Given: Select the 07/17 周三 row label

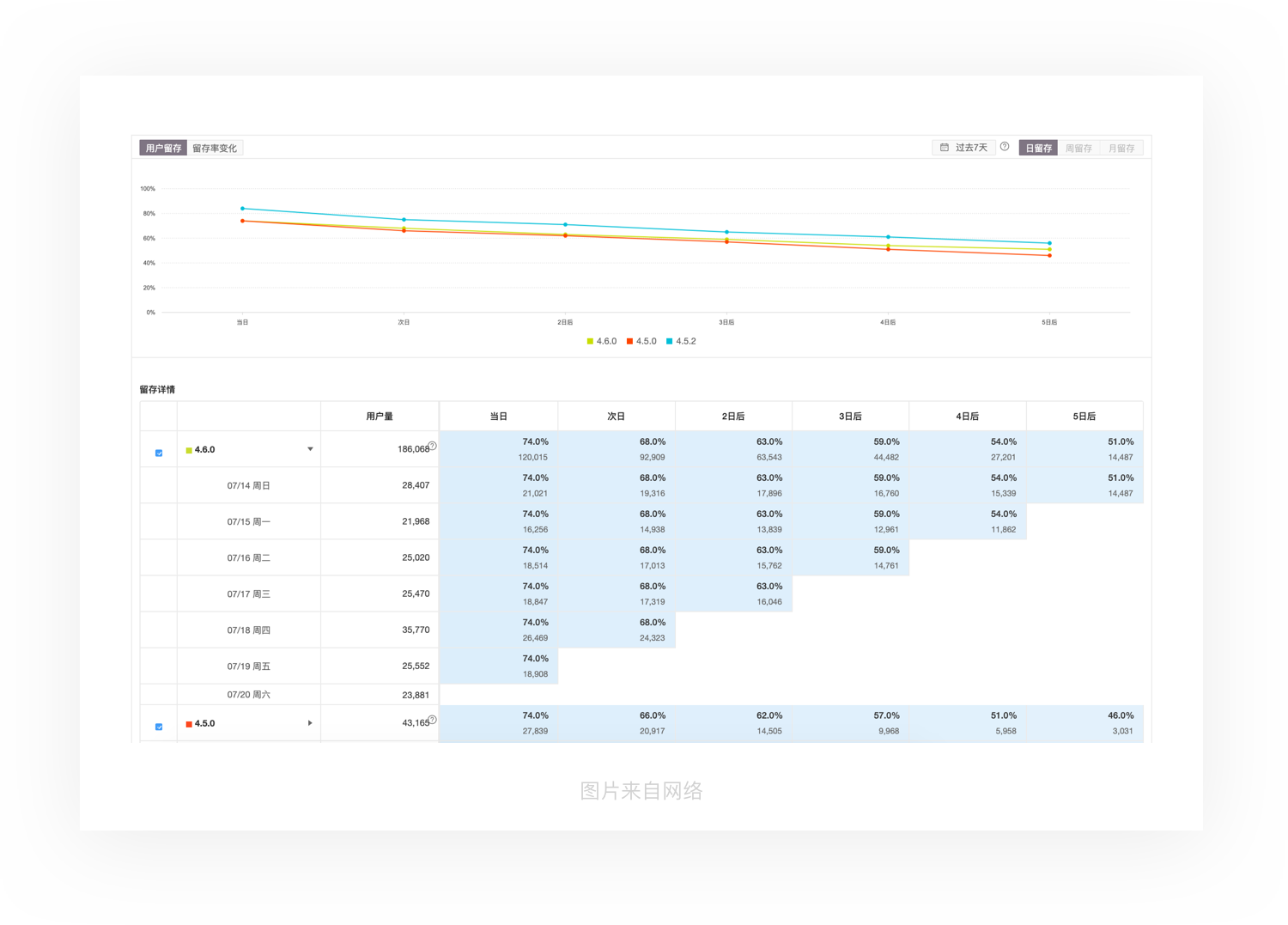Looking at the screenshot, I should click(249, 593).
